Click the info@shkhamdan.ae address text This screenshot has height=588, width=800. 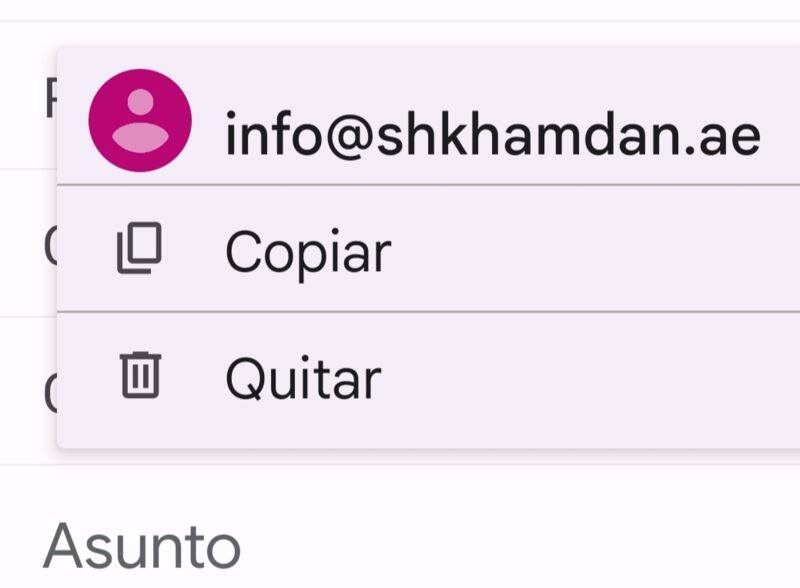coord(493,134)
